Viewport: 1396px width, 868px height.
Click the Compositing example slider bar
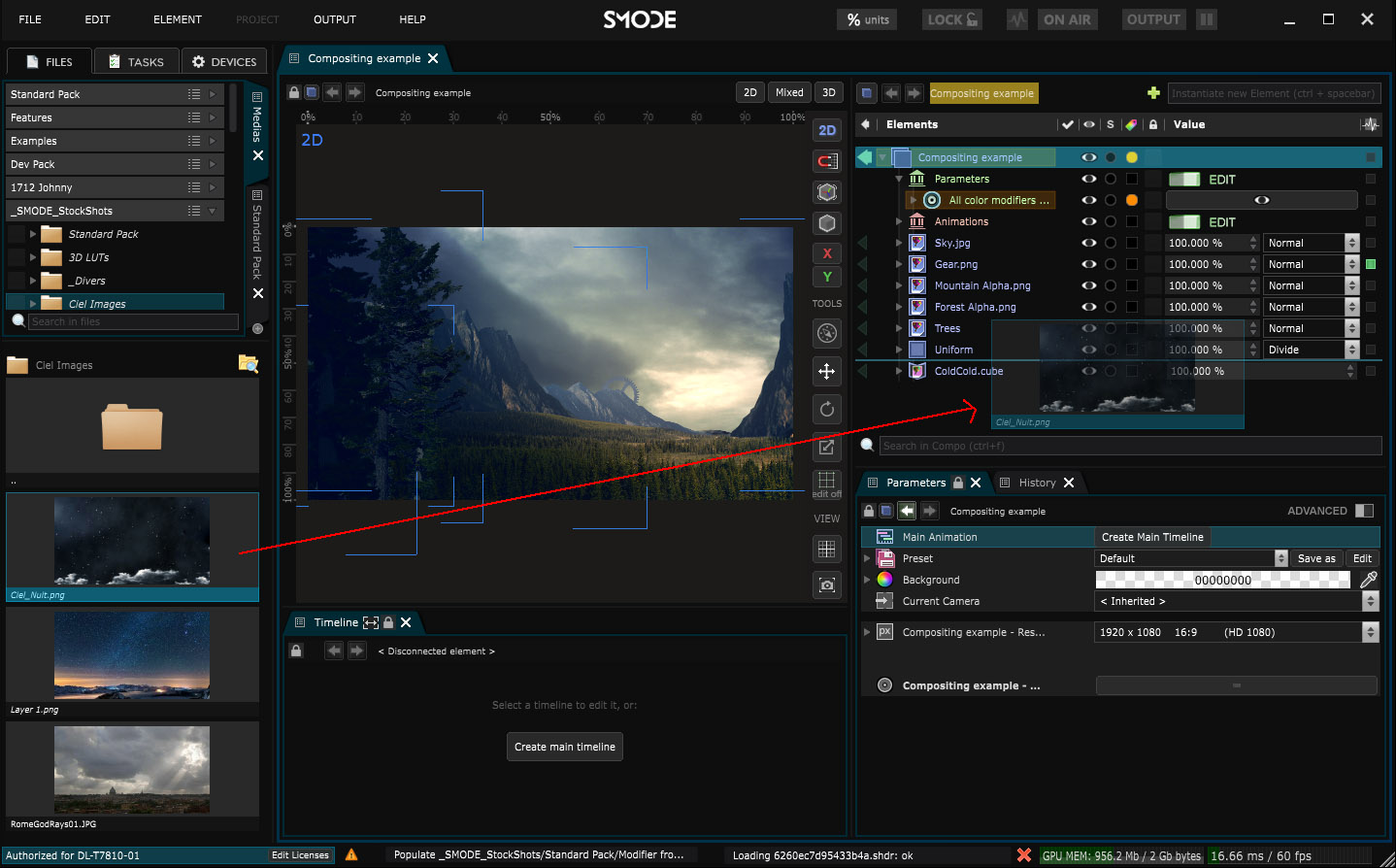(x=1237, y=685)
